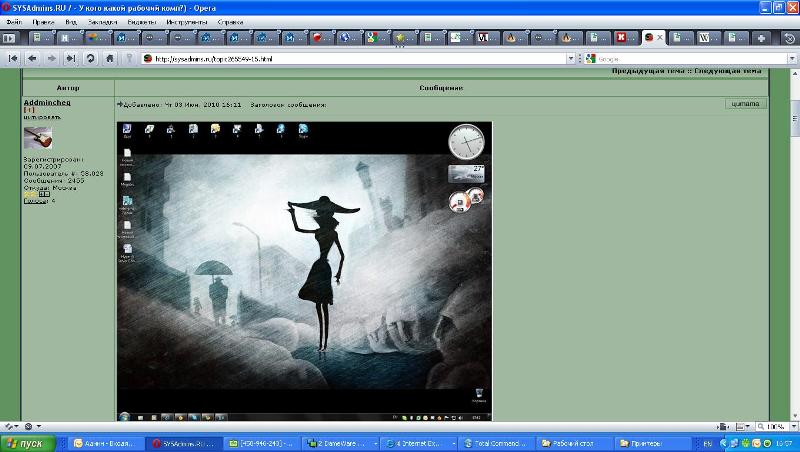Screen dimensions: 800x452
Task: Reload the current page
Action: (x=90, y=59)
